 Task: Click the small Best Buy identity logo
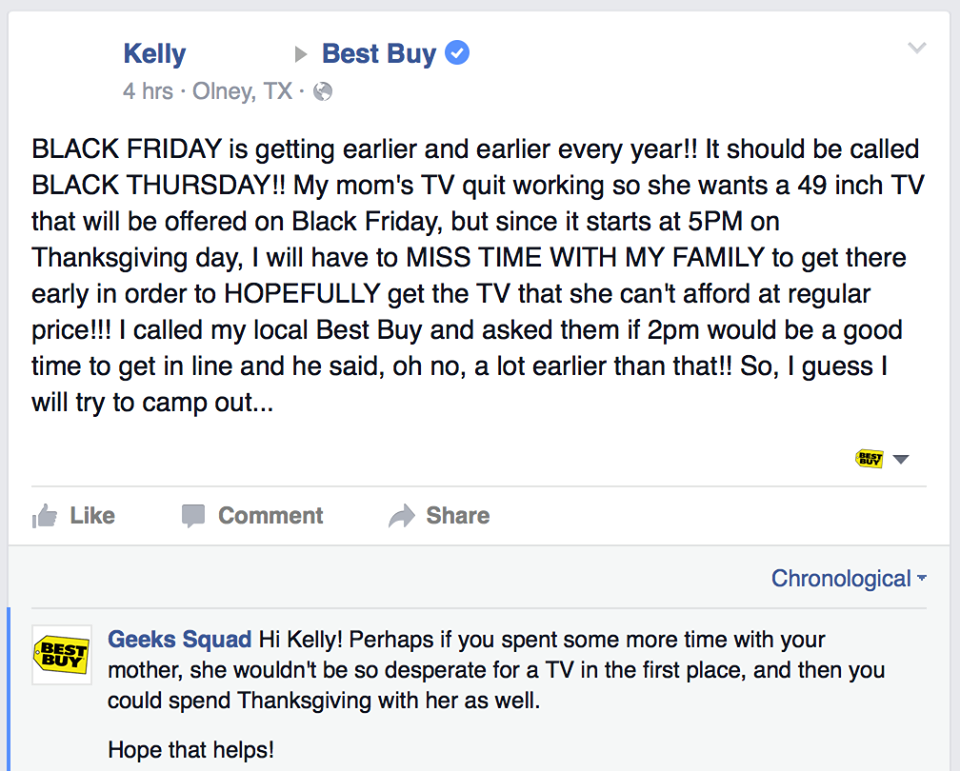[x=869, y=458]
